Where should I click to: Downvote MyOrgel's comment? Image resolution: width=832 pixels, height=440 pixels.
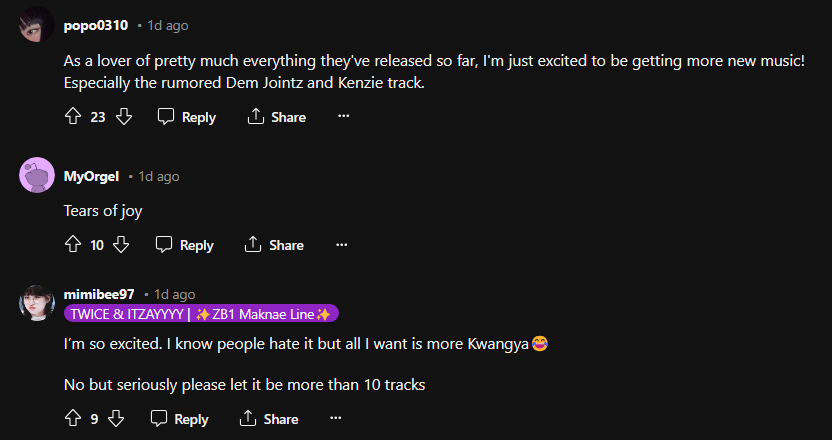pos(122,245)
